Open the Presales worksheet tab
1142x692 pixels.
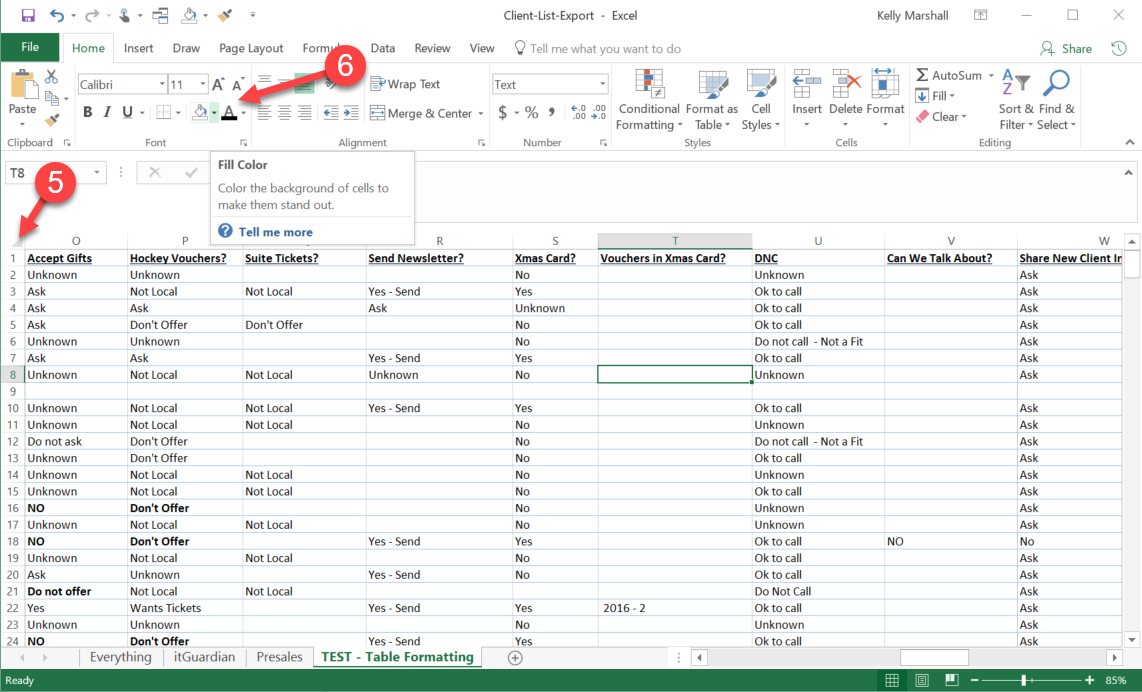coord(279,657)
